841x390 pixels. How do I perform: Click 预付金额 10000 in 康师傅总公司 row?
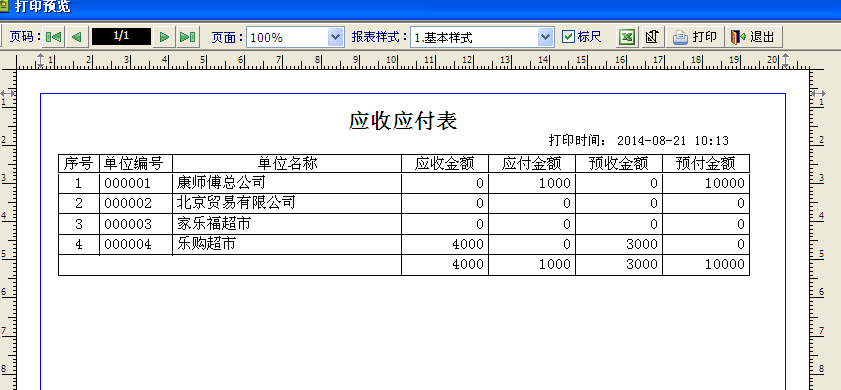725,183
